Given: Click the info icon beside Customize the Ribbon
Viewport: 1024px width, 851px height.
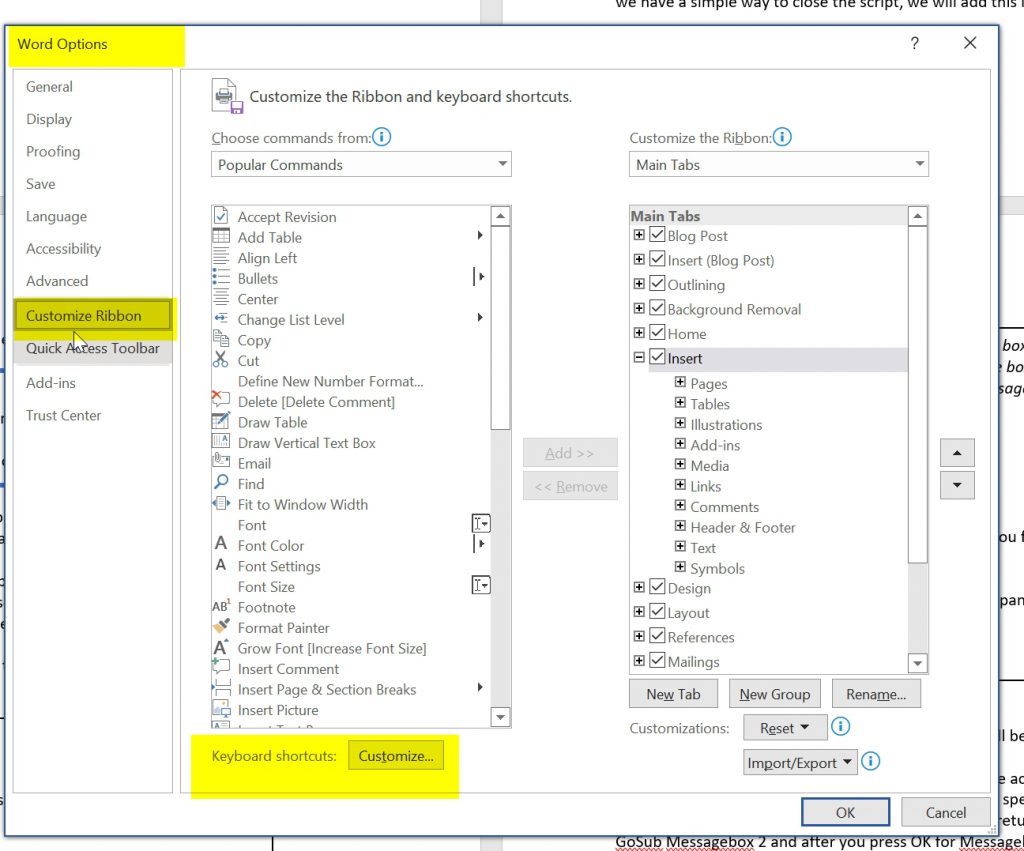Looking at the screenshot, I should click(782, 137).
